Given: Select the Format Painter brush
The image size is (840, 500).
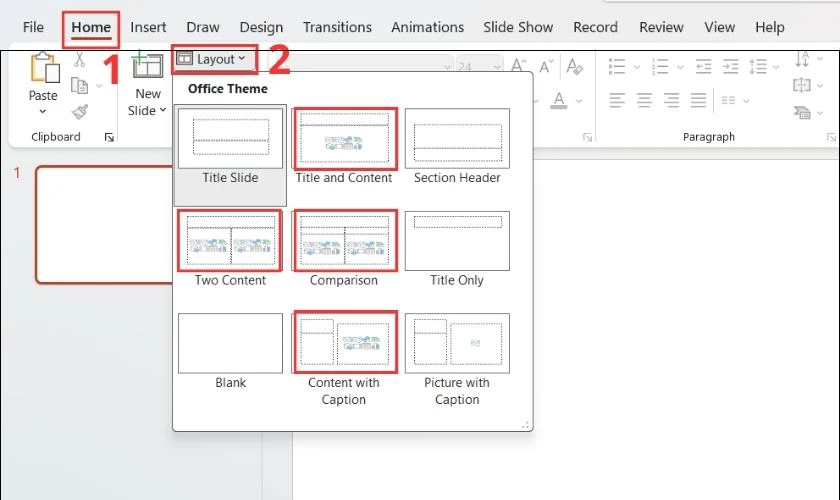Looking at the screenshot, I should [80, 111].
